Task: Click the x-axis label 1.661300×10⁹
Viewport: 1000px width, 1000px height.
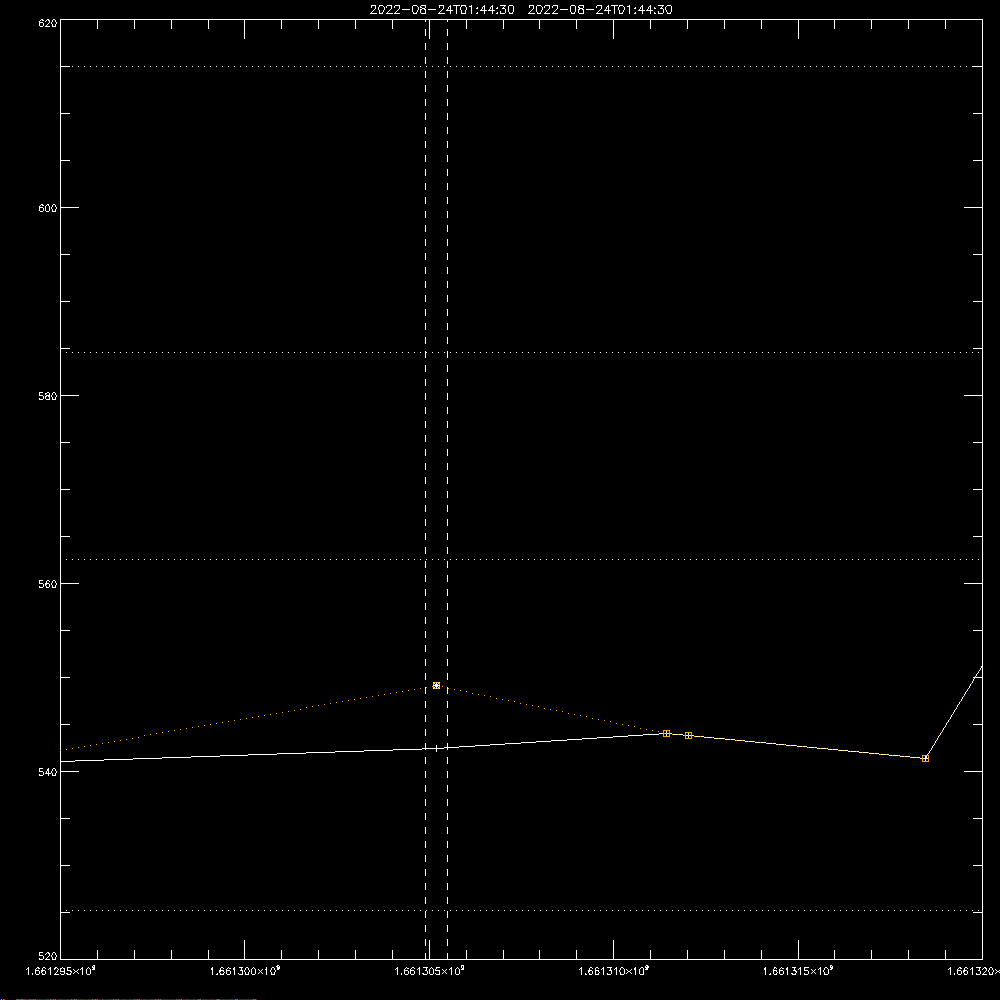Action: tap(244, 971)
